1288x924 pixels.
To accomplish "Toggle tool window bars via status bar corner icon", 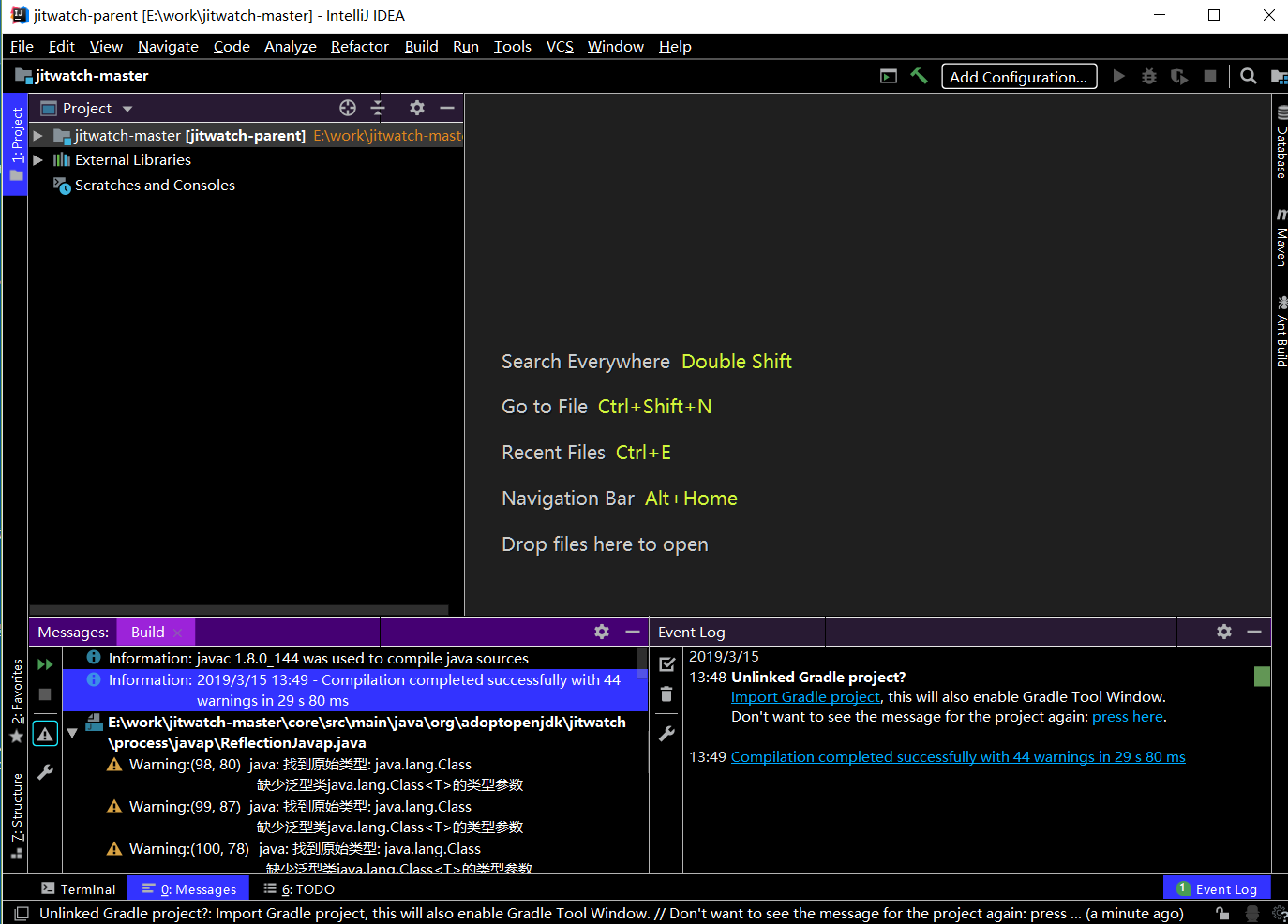I will 22,913.
